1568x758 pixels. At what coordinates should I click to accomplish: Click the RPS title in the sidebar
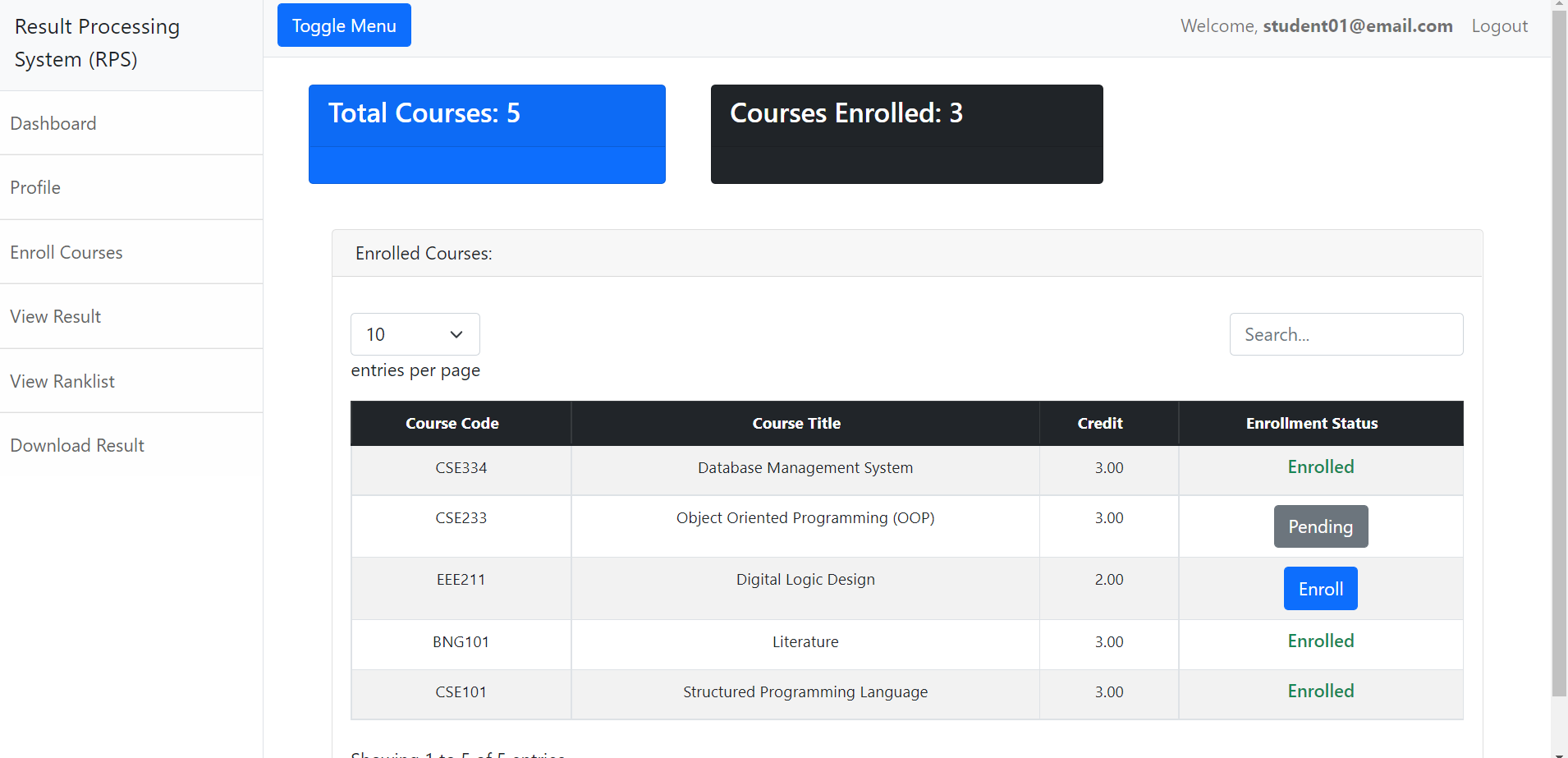pos(96,42)
